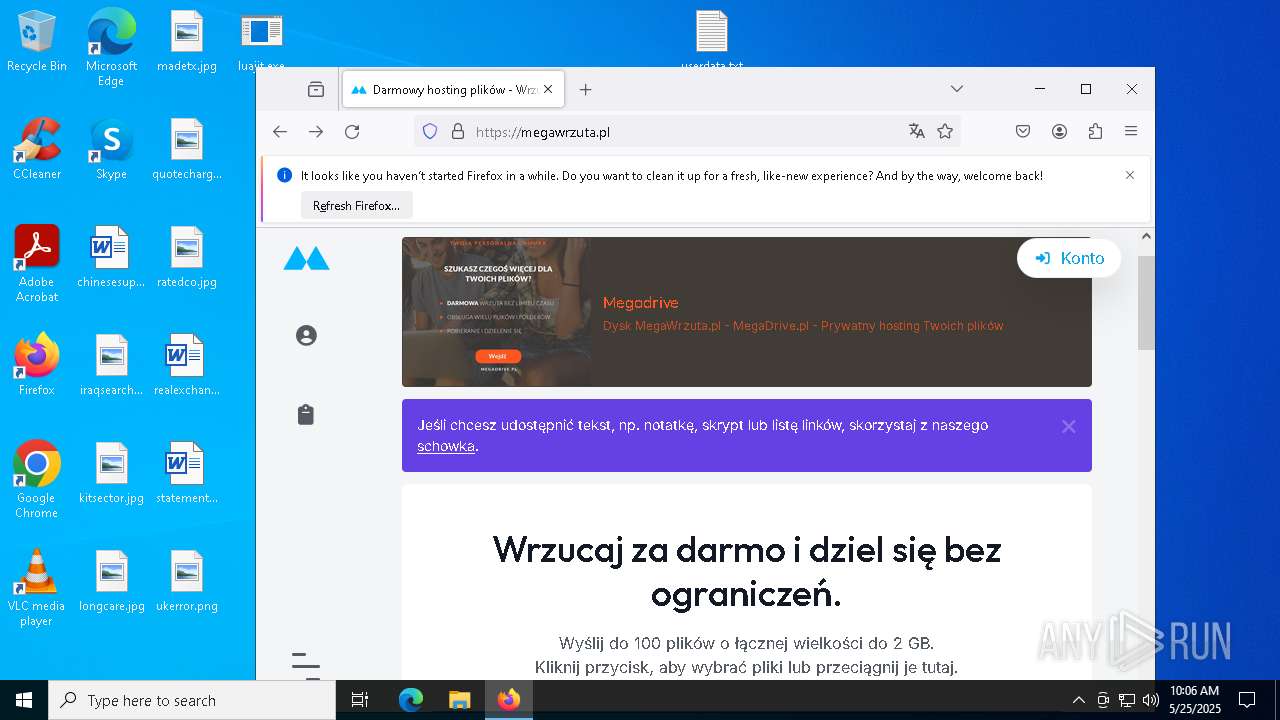Select iraqsearch... image file on desktop

click(111, 365)
